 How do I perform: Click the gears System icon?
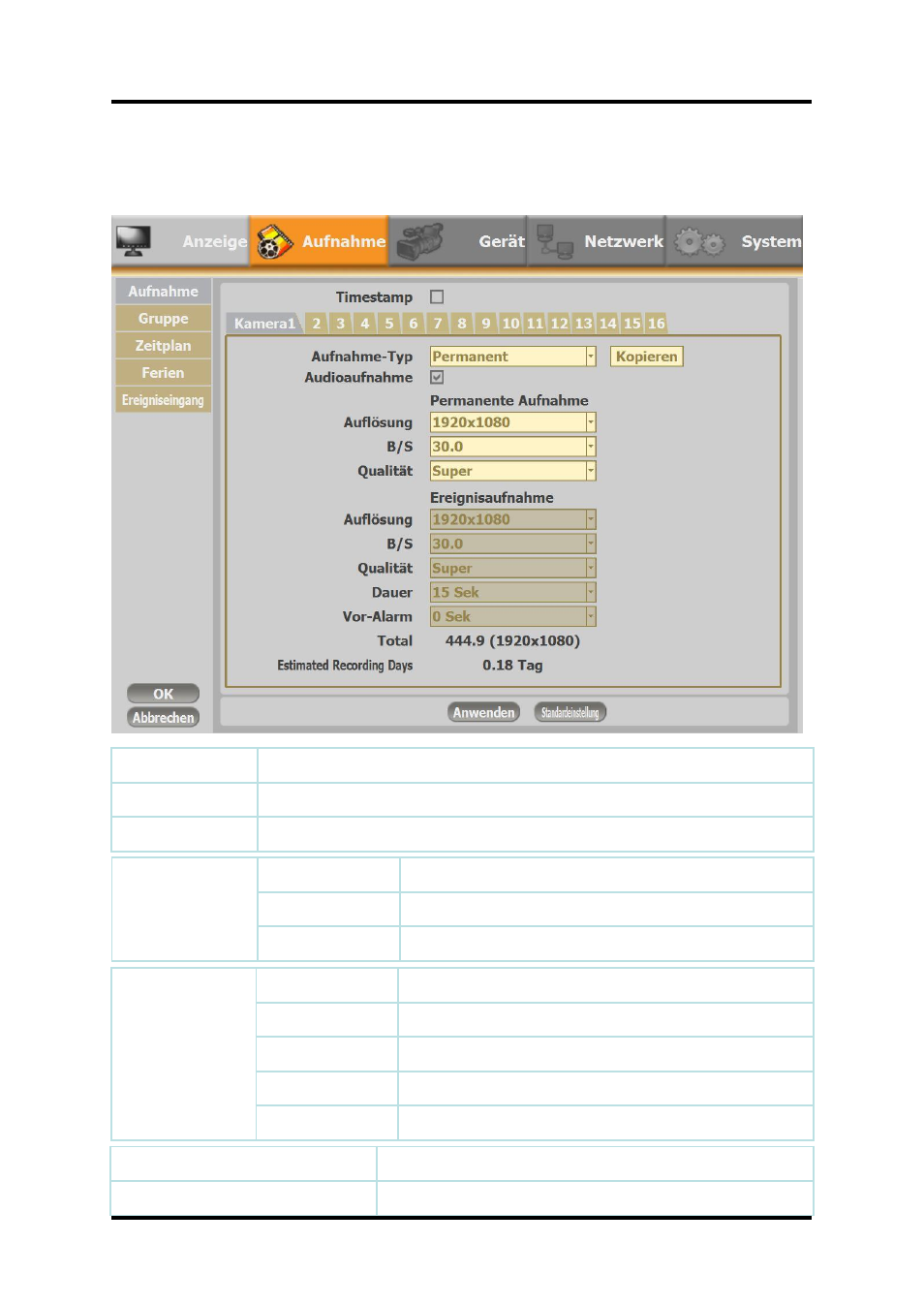click(x=699, y=241)
